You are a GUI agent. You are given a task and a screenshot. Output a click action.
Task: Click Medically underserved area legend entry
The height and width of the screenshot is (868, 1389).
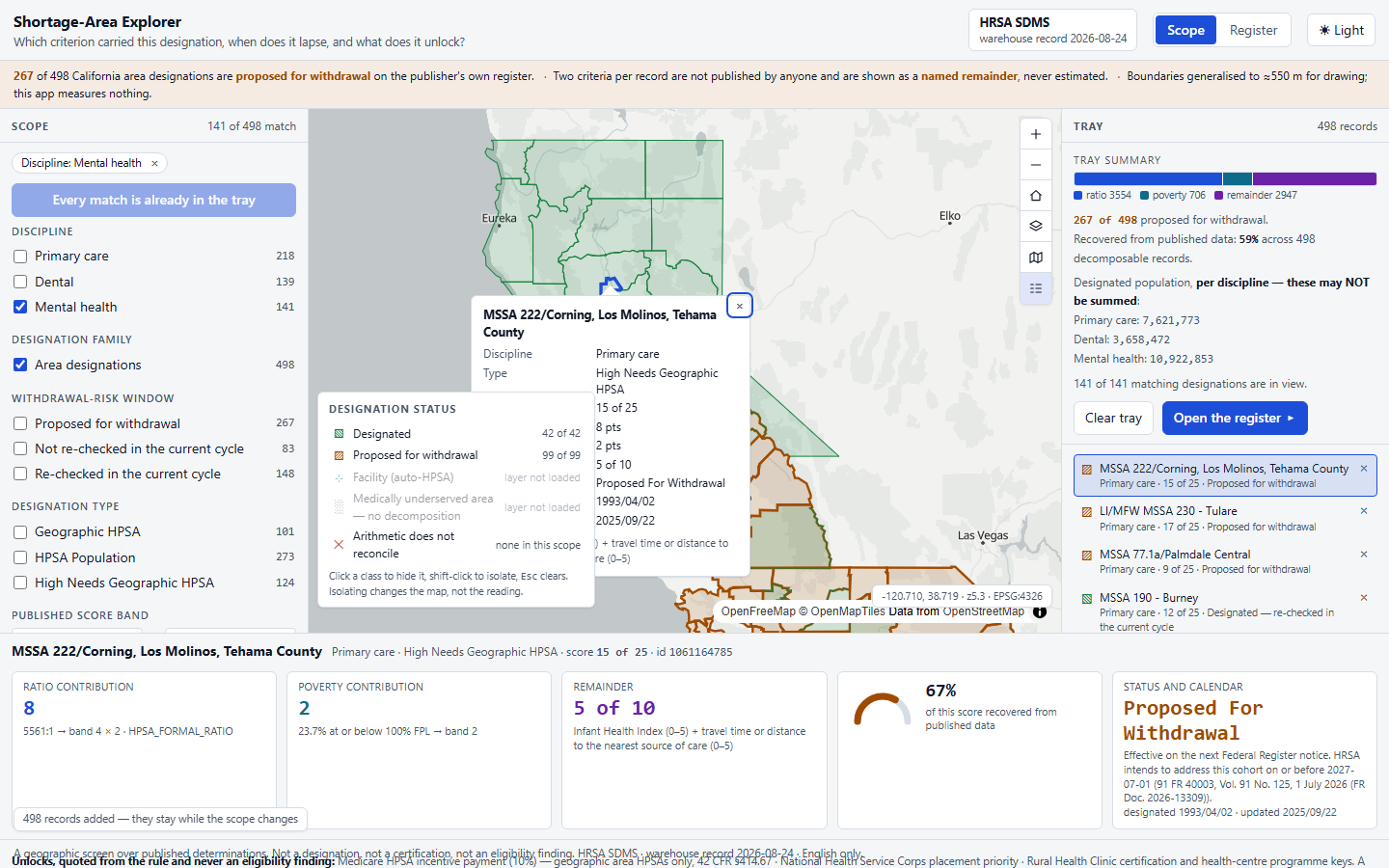(456, 507)
